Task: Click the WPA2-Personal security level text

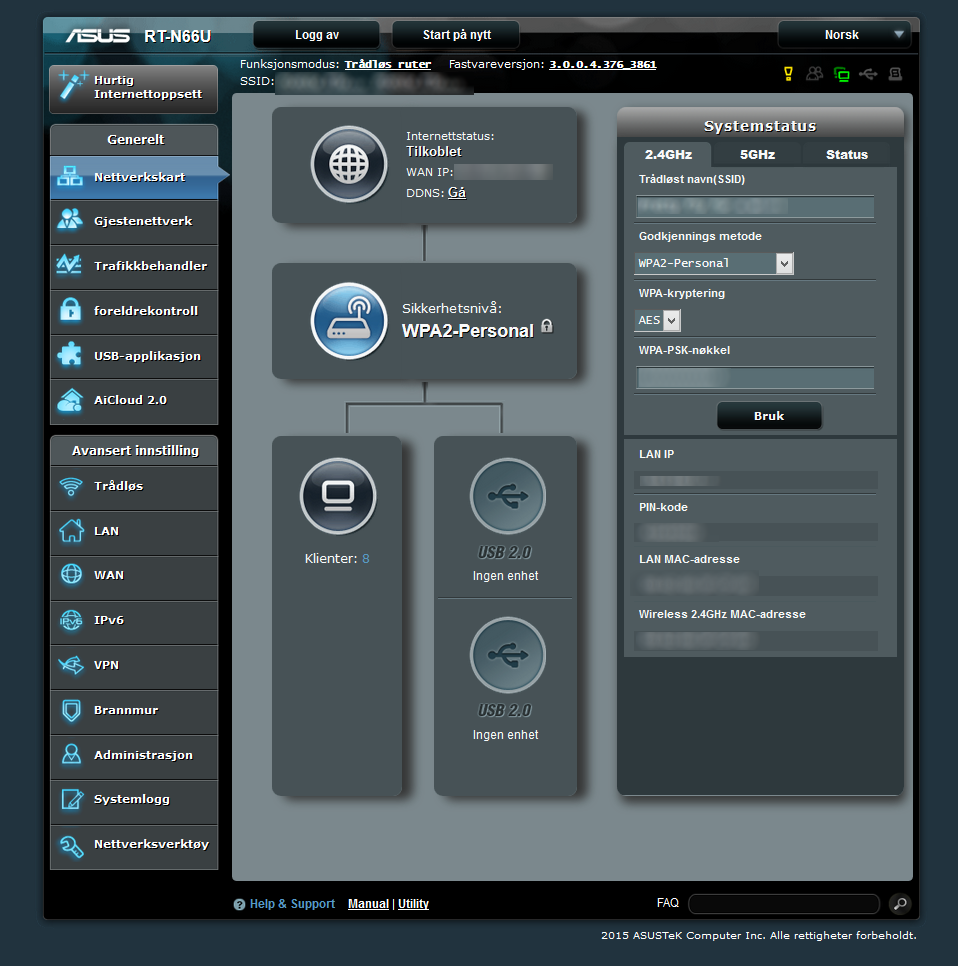Action: point(468,331)
